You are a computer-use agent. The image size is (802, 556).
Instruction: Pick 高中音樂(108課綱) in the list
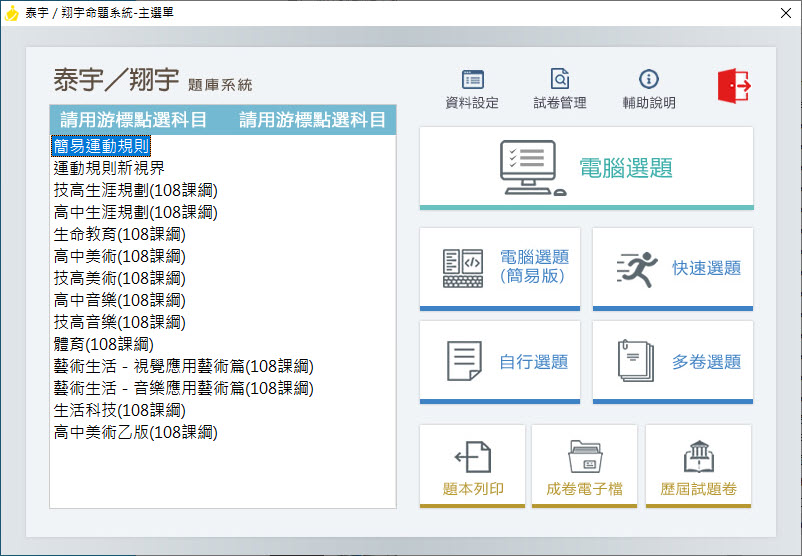tap(119, 300)
